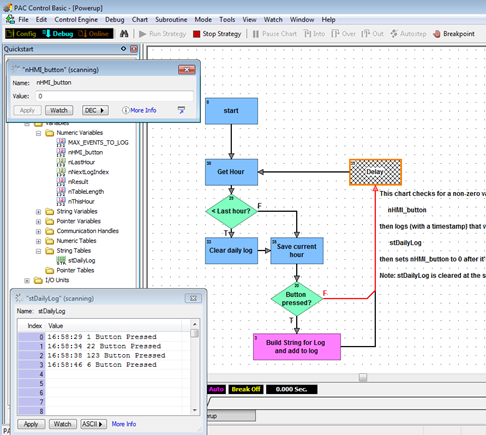Image resolution: width=486 pixels, height=435 pixels.
Task: Click the Last hour? condition block
Action: pyautogui.click(x=231, y=211)
